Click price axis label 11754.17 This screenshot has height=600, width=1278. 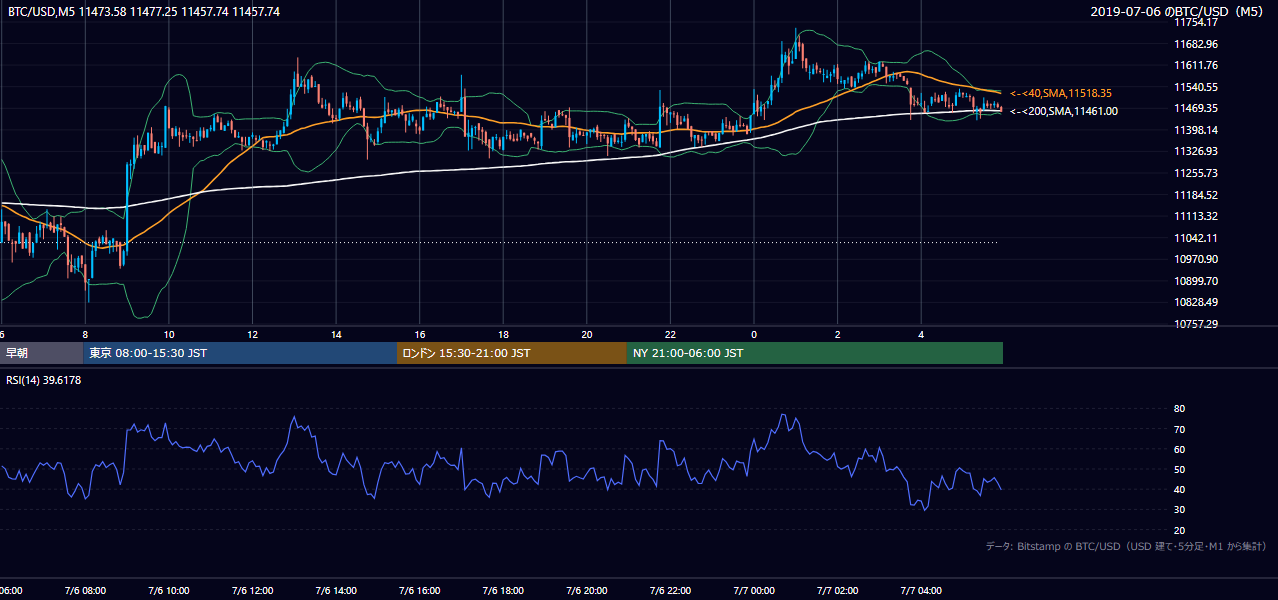[x=1197, y=22]
